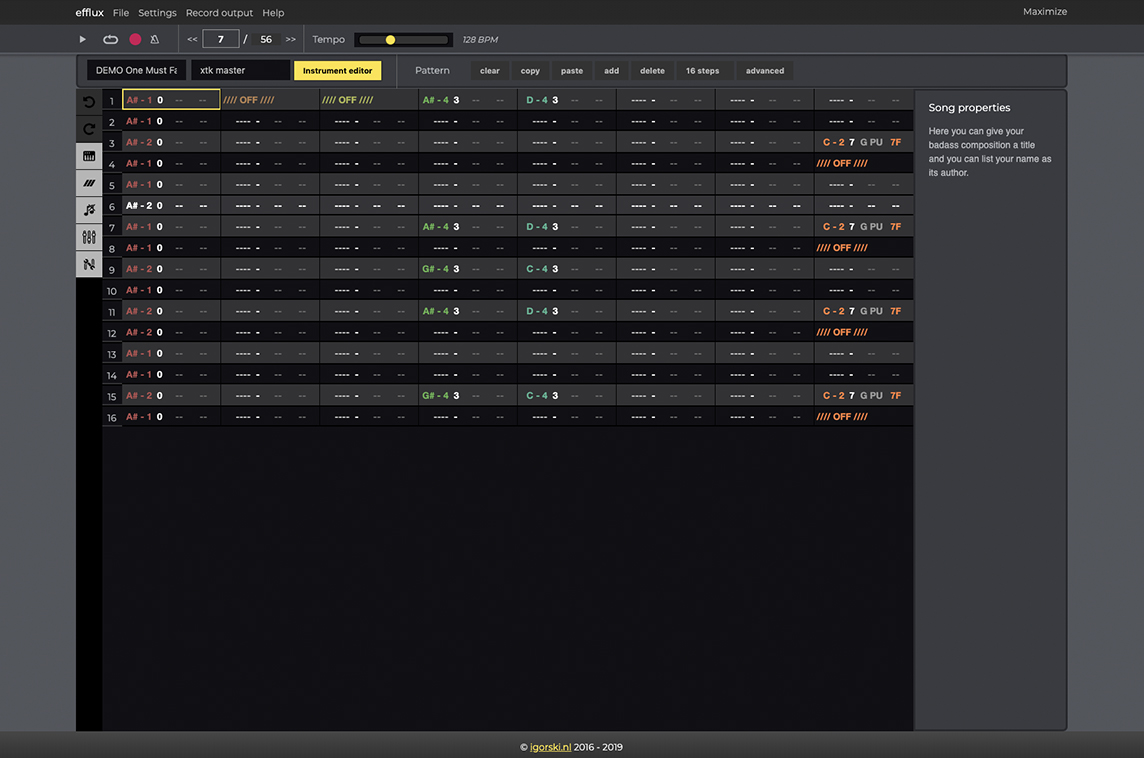Viewport: 1144px width, 758px height.
Task: Select the D - 4 cell in row 1
Action: (x=567, y=100)
